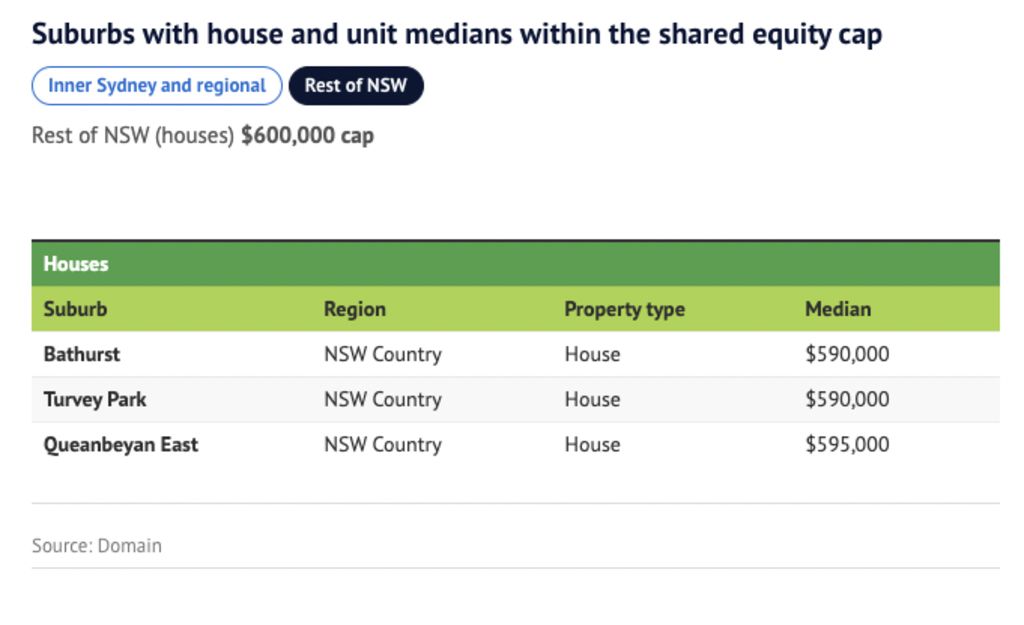This screenshot has width=1024, height=625.
Task: Click House property type in Turvey Park row
Action: pos(592,399)
